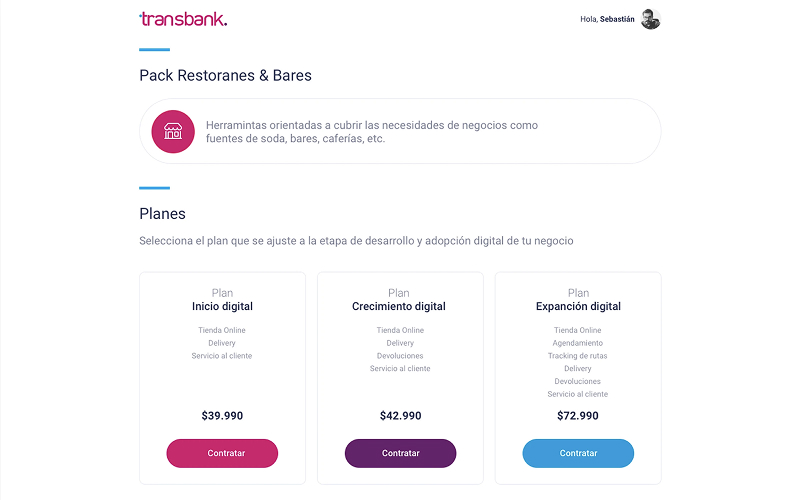Click the pack description text
Screen dimensions: 800x500
tap(371, 132)
